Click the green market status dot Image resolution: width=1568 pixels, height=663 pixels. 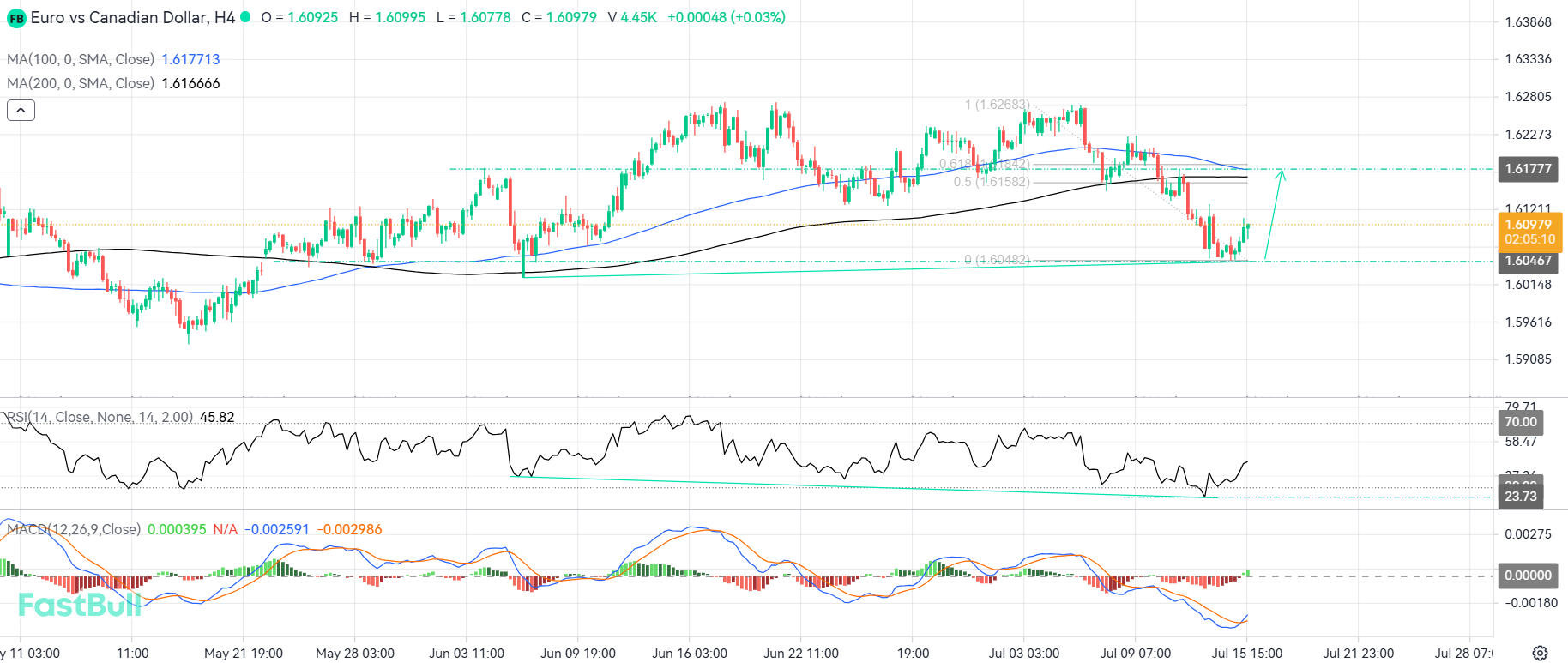point(245,16)
